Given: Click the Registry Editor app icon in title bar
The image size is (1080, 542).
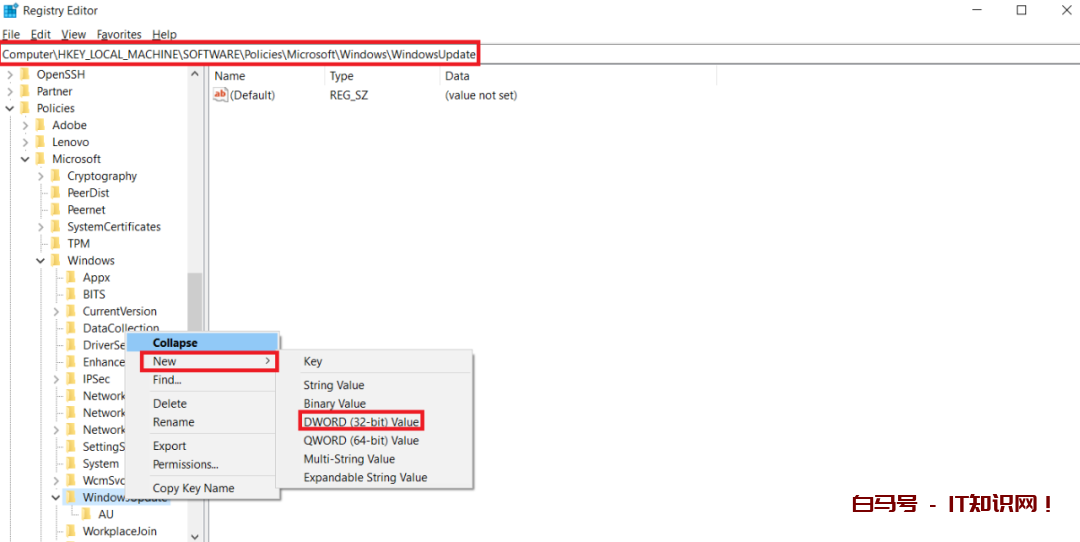Looking at the screenshot, I should (x=11, y=11).
